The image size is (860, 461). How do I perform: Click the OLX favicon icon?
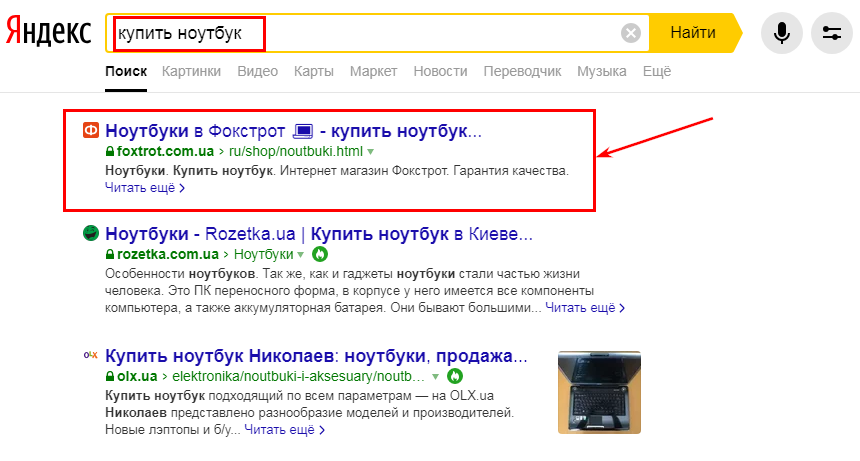click(90, 355)
